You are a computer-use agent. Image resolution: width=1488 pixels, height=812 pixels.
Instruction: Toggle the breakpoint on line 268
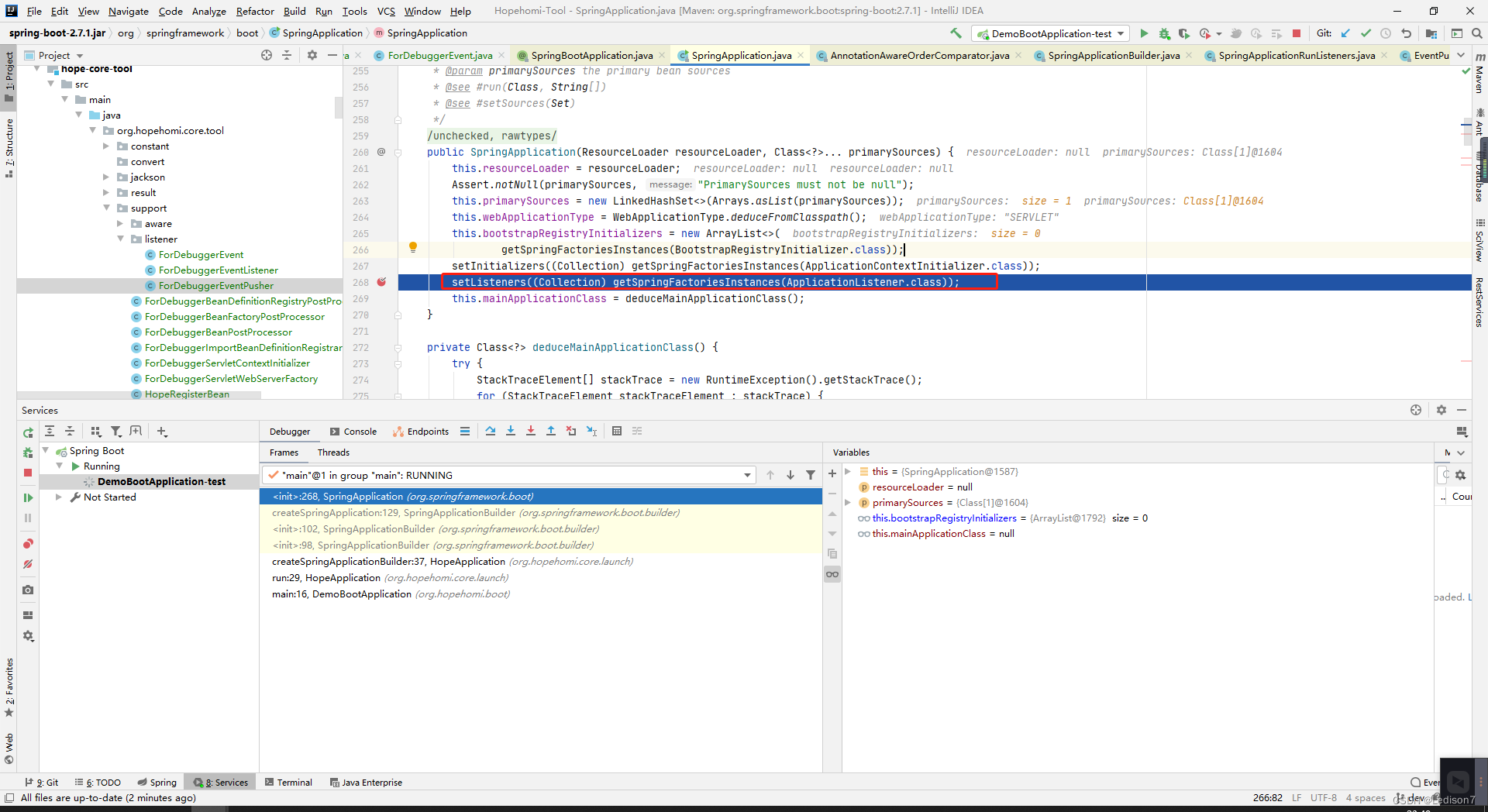pyautogui.click(x=381, y=282)
